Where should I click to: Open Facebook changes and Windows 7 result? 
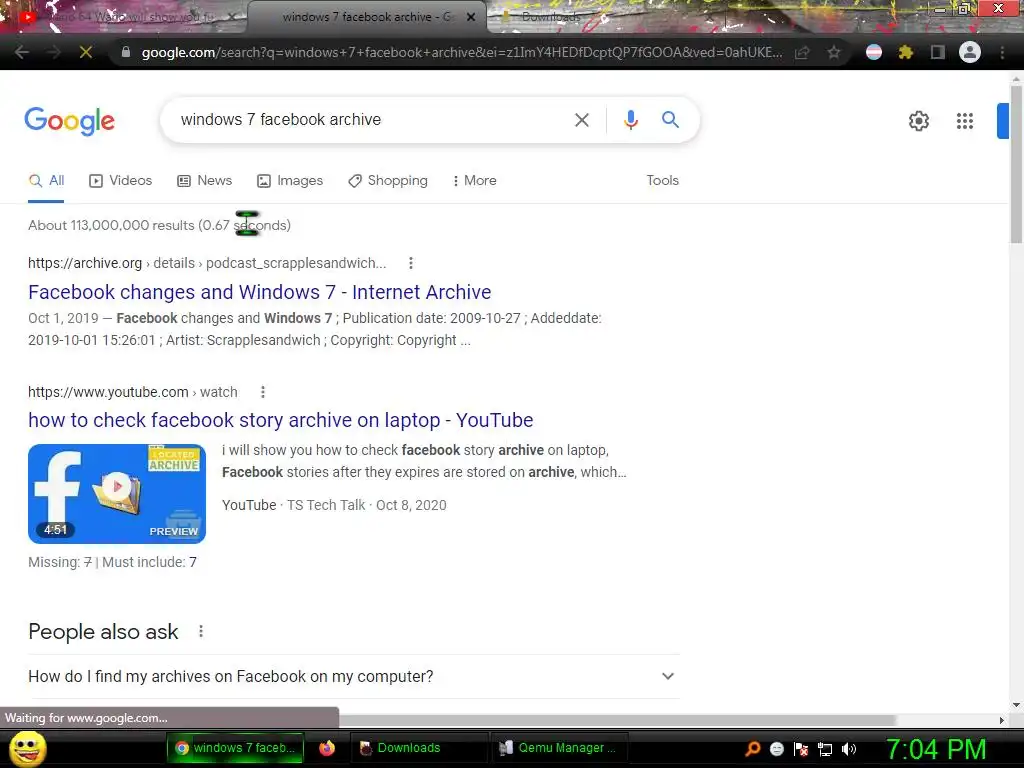pos(259,292)
